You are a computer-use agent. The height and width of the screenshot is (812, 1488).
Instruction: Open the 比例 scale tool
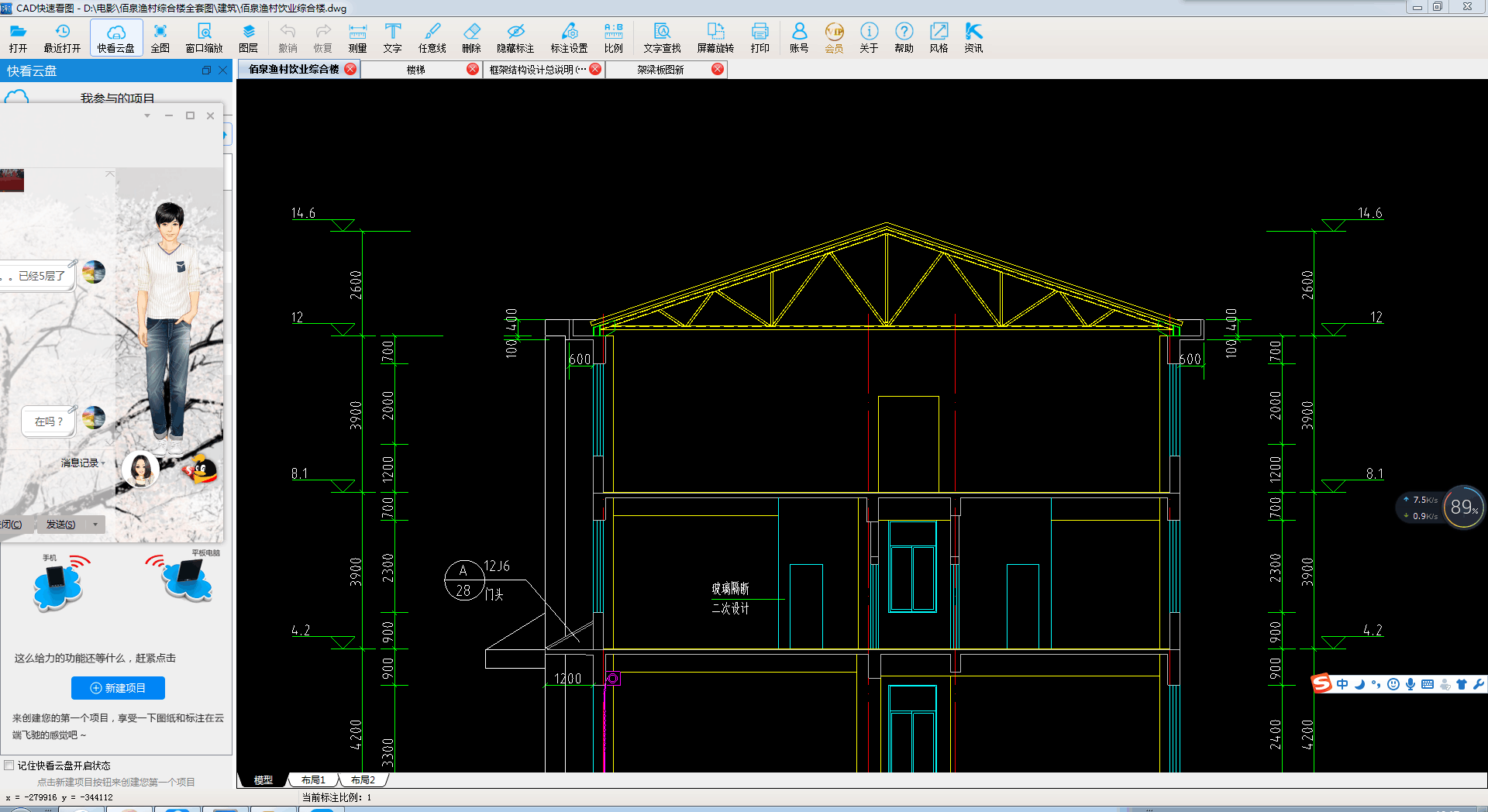(614, 37)
